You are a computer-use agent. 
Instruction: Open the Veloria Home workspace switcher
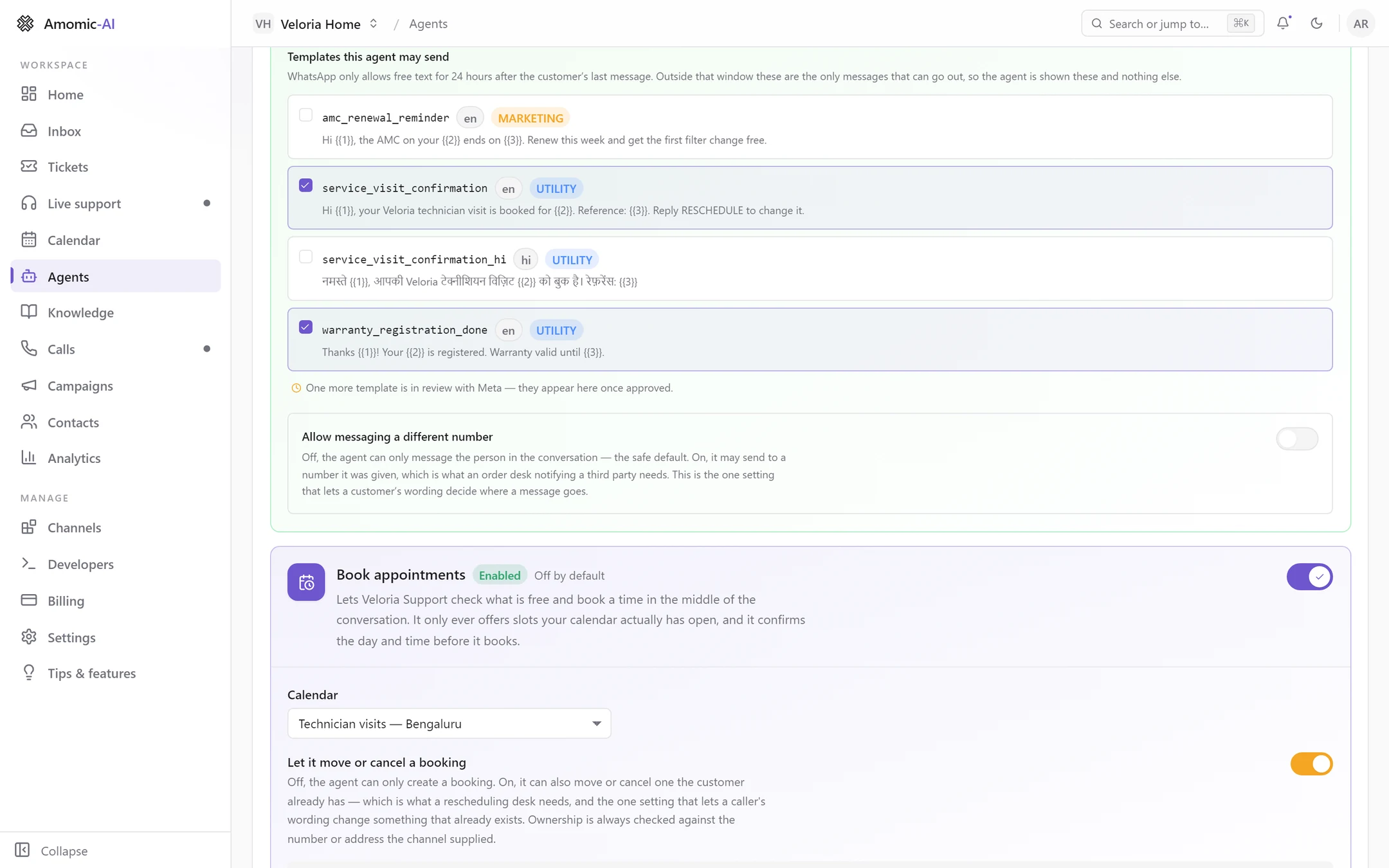[x=316, y=24]
